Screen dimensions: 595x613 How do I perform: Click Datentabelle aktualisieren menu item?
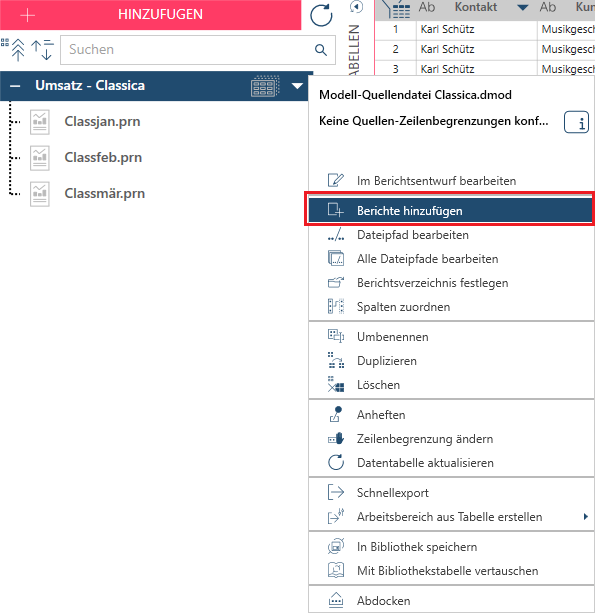click(x=452, y=463)
